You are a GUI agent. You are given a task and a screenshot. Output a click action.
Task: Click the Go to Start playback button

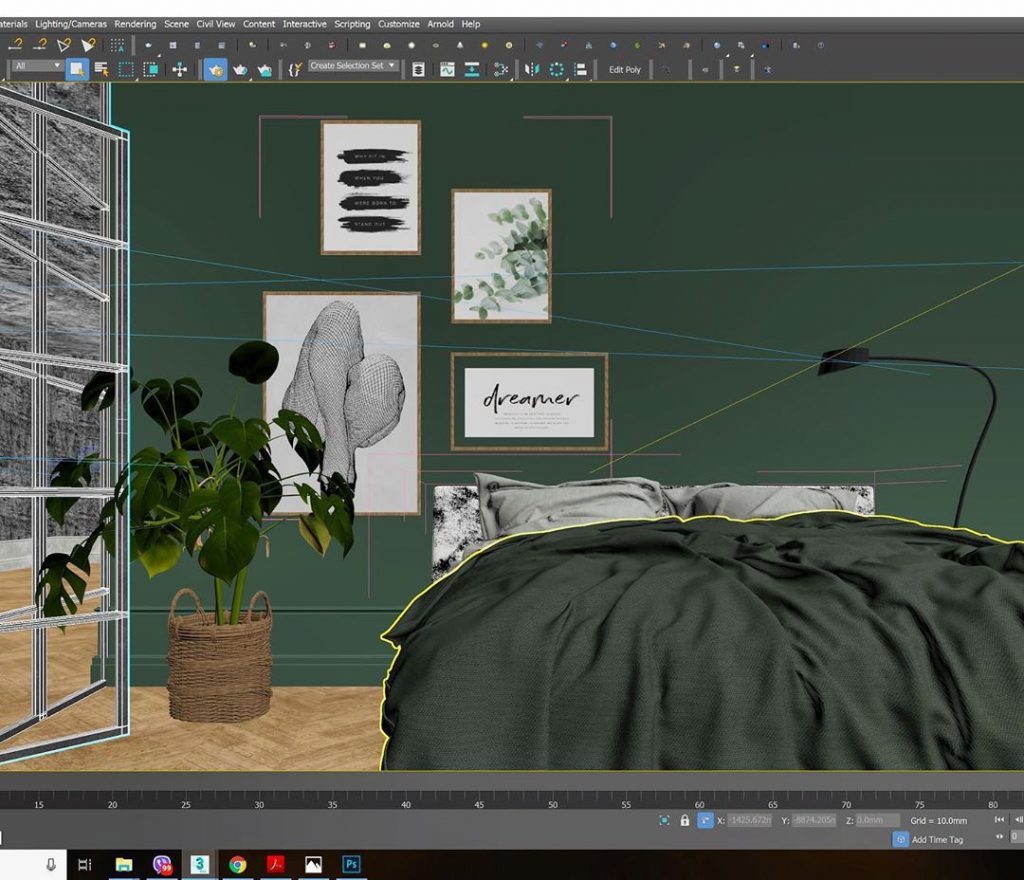click(999, 820)
